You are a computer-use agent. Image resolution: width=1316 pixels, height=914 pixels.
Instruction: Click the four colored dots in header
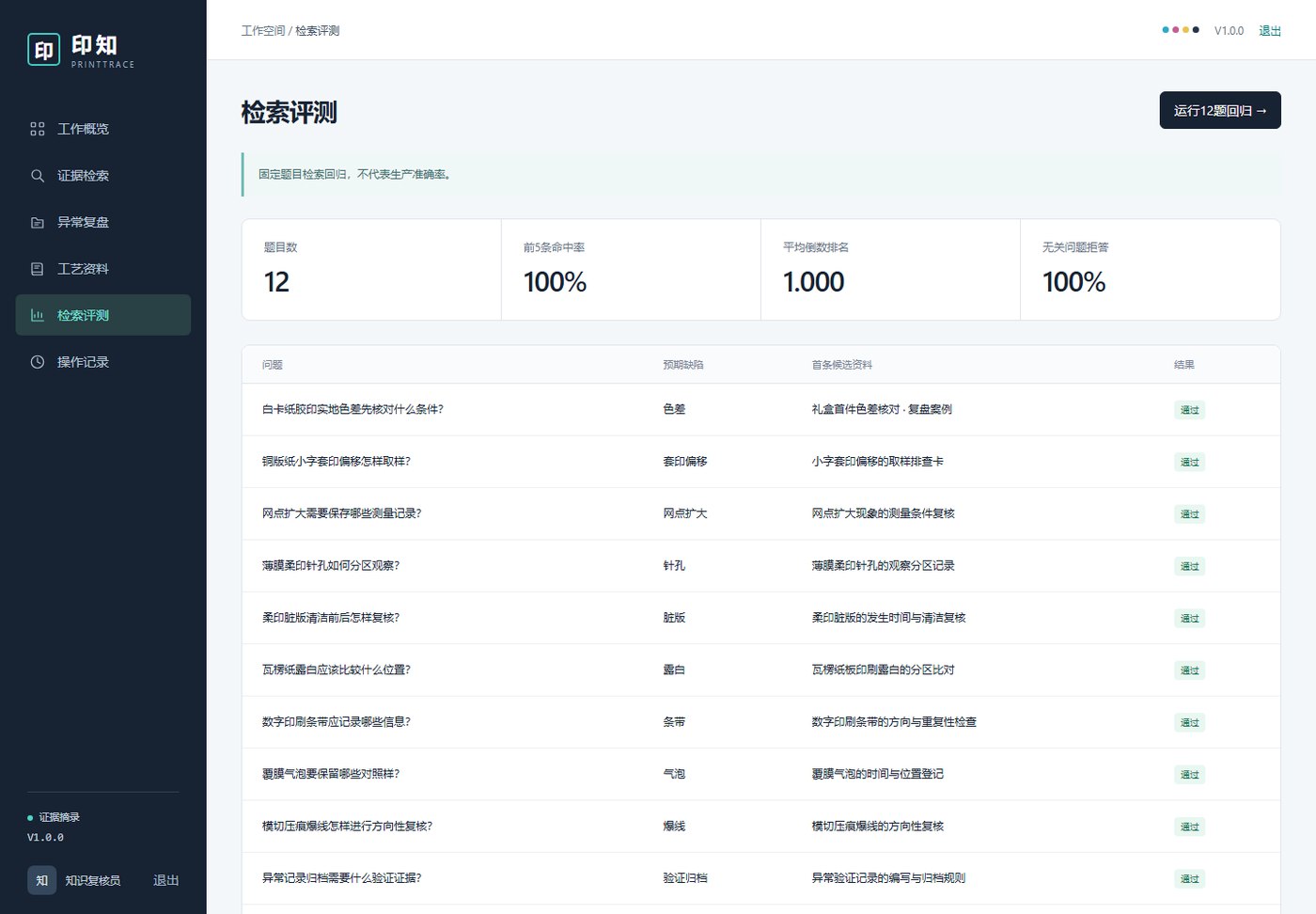point(1181,30)
